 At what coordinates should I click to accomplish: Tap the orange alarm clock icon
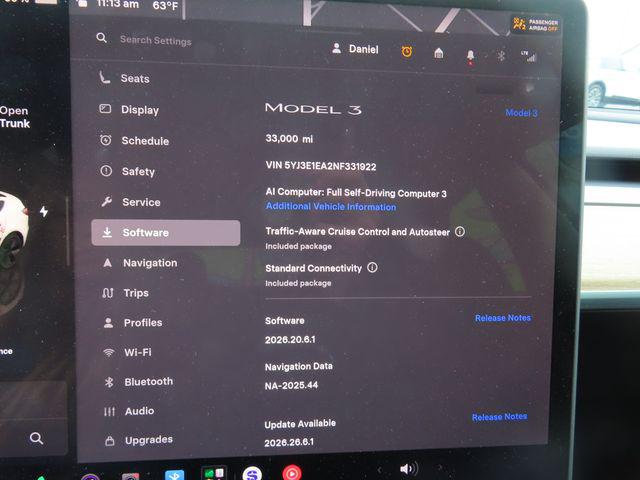pos(407,51)
